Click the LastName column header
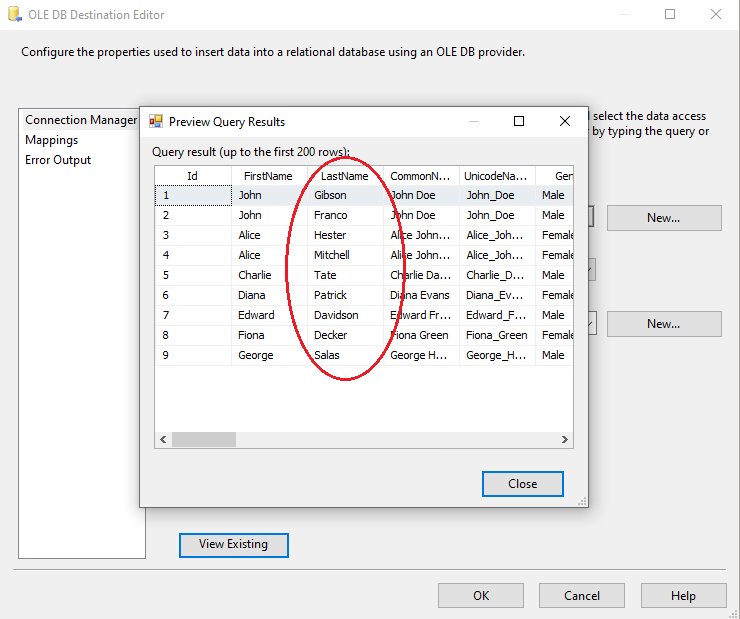 pyautogui.click(x=345, y=176)
